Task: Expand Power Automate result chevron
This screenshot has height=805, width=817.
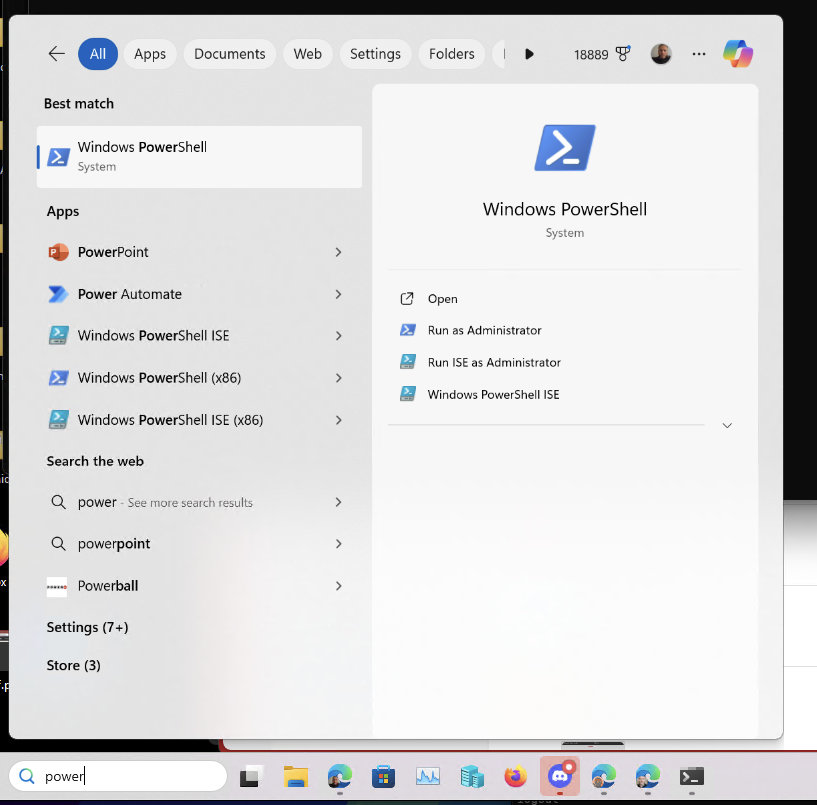Action: pos(339,294)
